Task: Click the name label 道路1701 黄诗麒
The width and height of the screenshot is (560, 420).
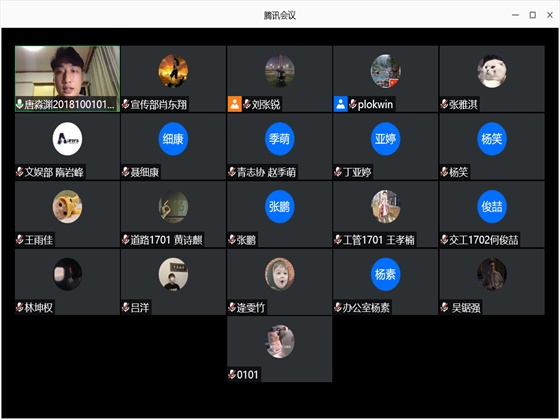Action: click(166, 240)
